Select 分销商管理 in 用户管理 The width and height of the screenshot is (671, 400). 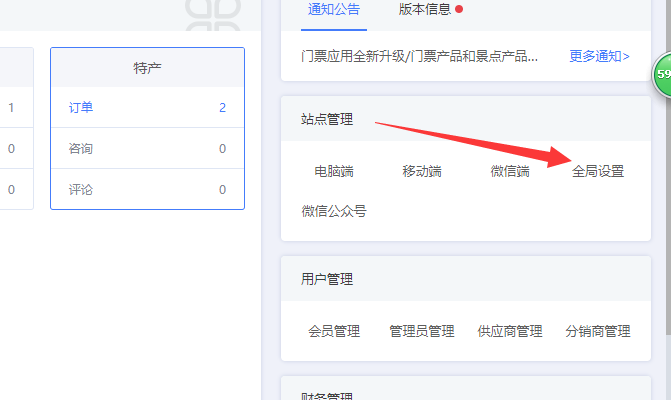[598, 331]
